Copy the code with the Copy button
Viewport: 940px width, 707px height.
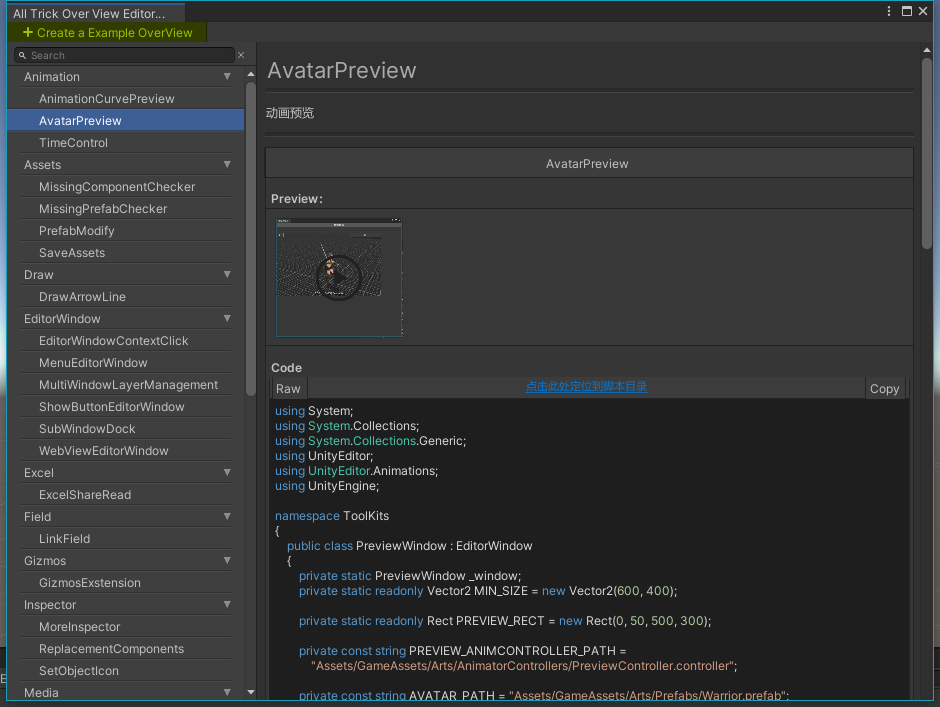click(884, 389)
